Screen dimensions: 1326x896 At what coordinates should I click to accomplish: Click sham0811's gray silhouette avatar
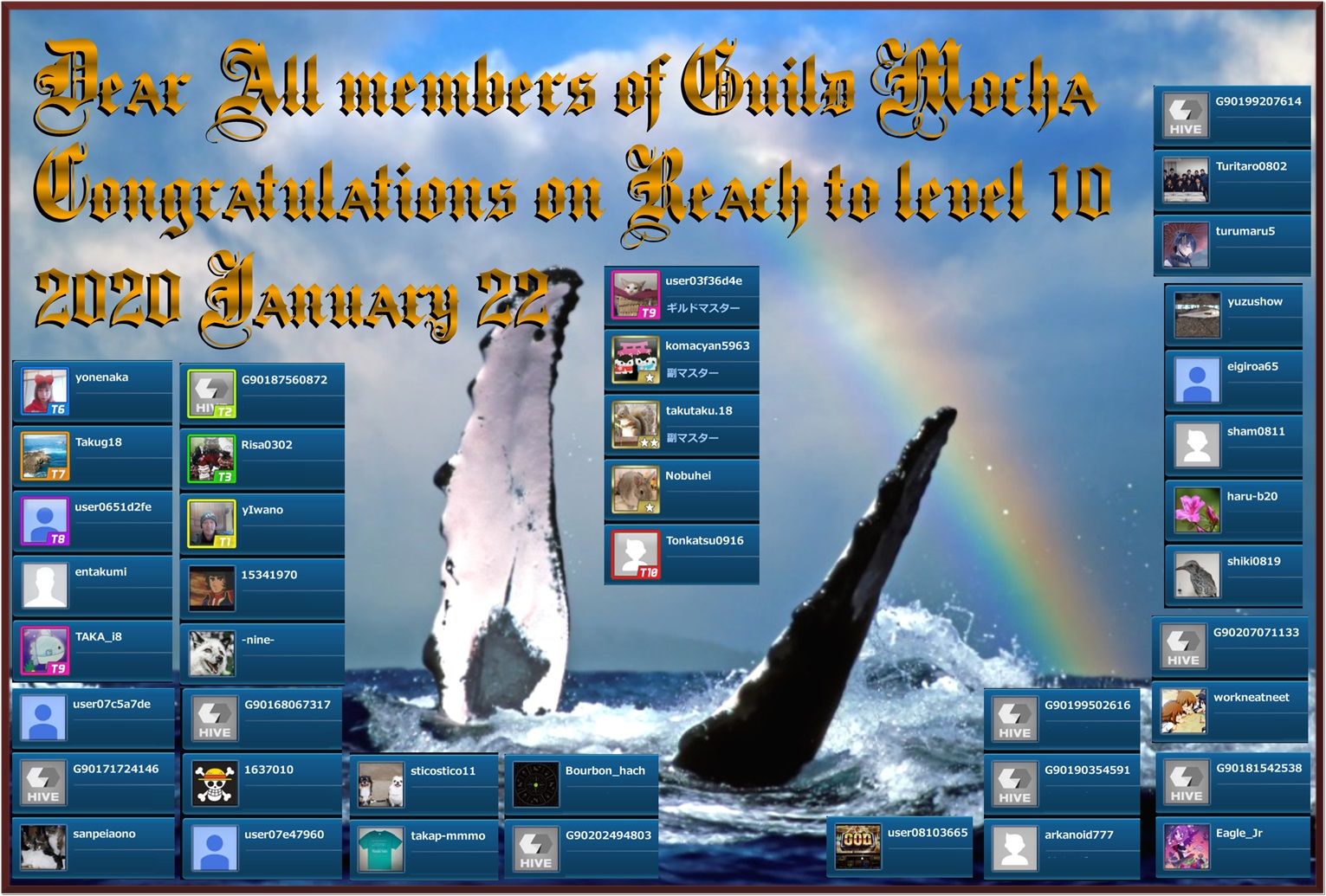(1198, 446)
